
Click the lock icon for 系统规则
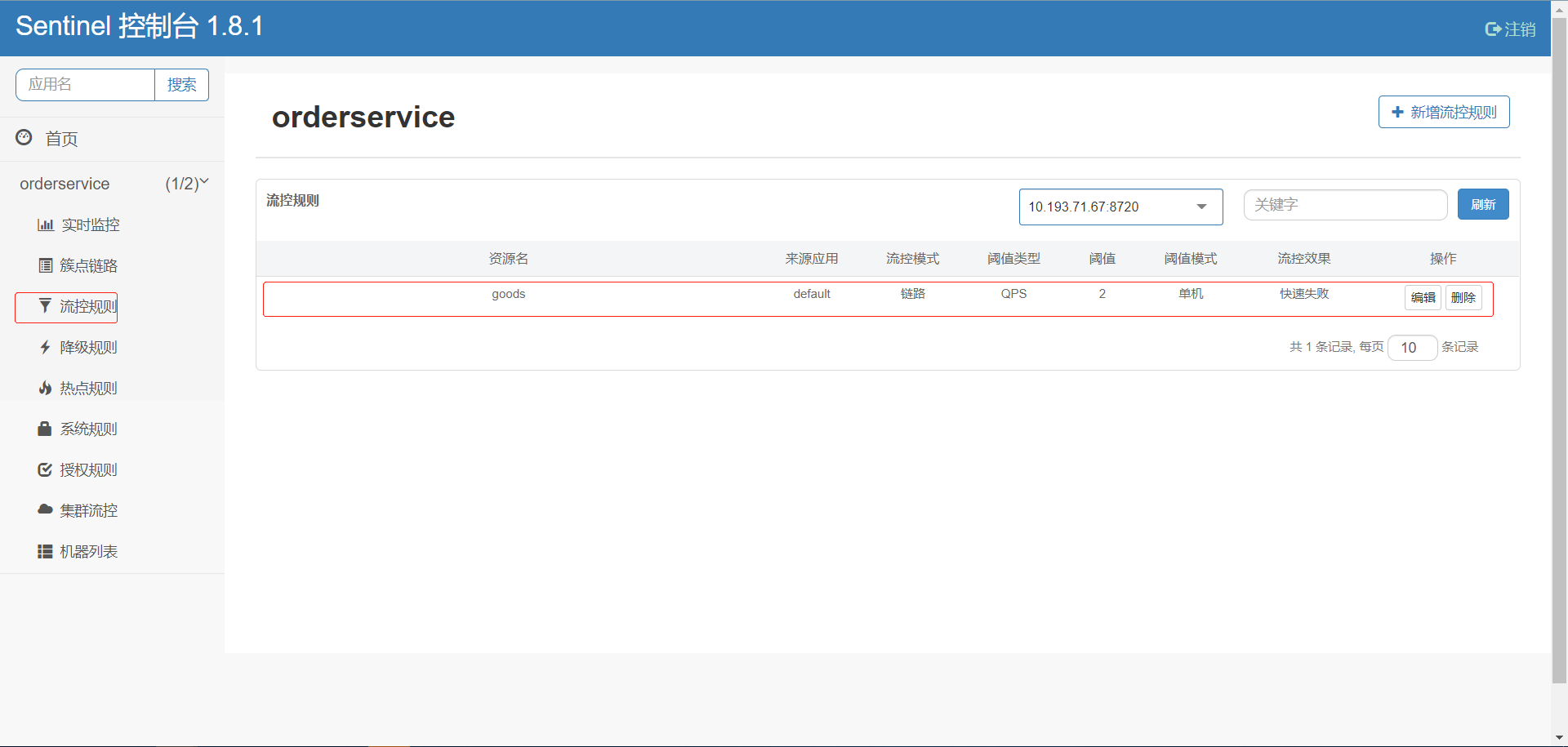46,429
